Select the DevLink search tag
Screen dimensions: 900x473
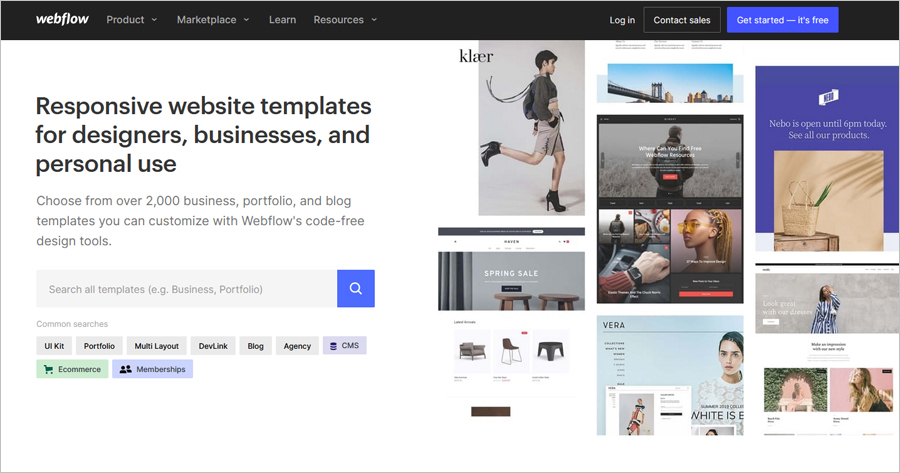click(x=213, y=346)
